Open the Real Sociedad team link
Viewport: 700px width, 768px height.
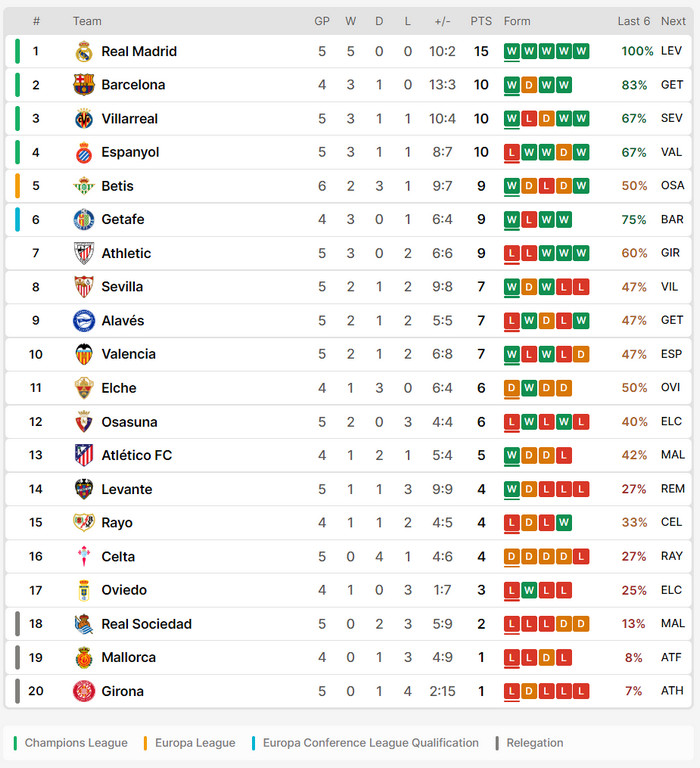click(x=146, y=624)
